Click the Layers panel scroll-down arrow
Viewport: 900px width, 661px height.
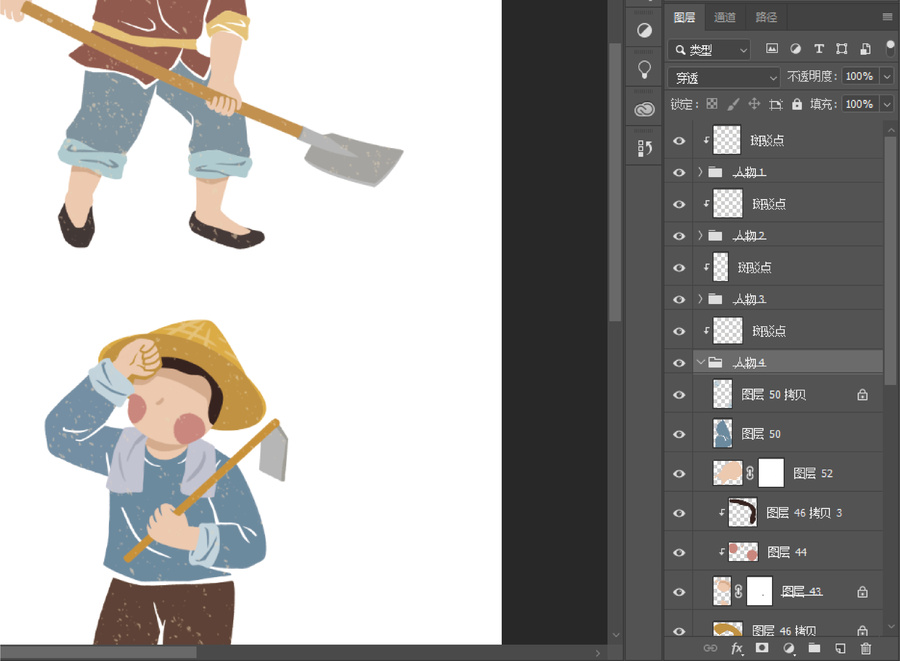click(891, 627)
